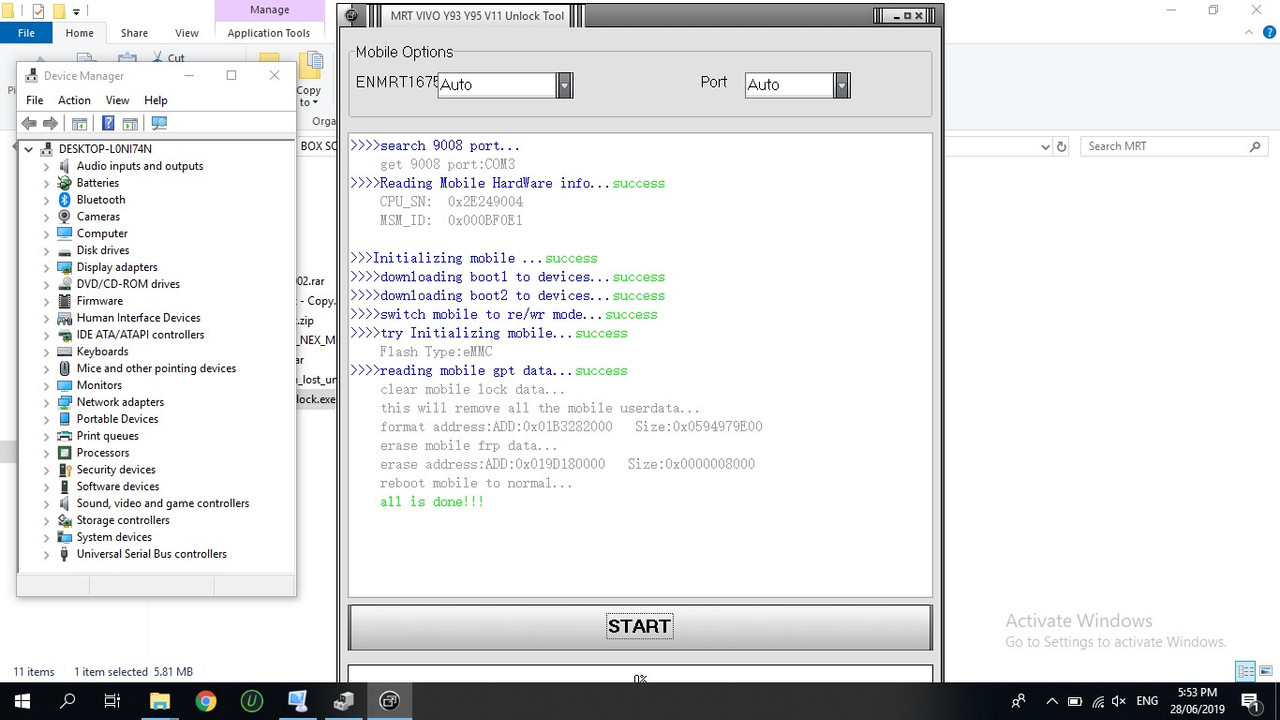Click the Search MRT input box
1280x720 pixels.
tap(1176, 146)
